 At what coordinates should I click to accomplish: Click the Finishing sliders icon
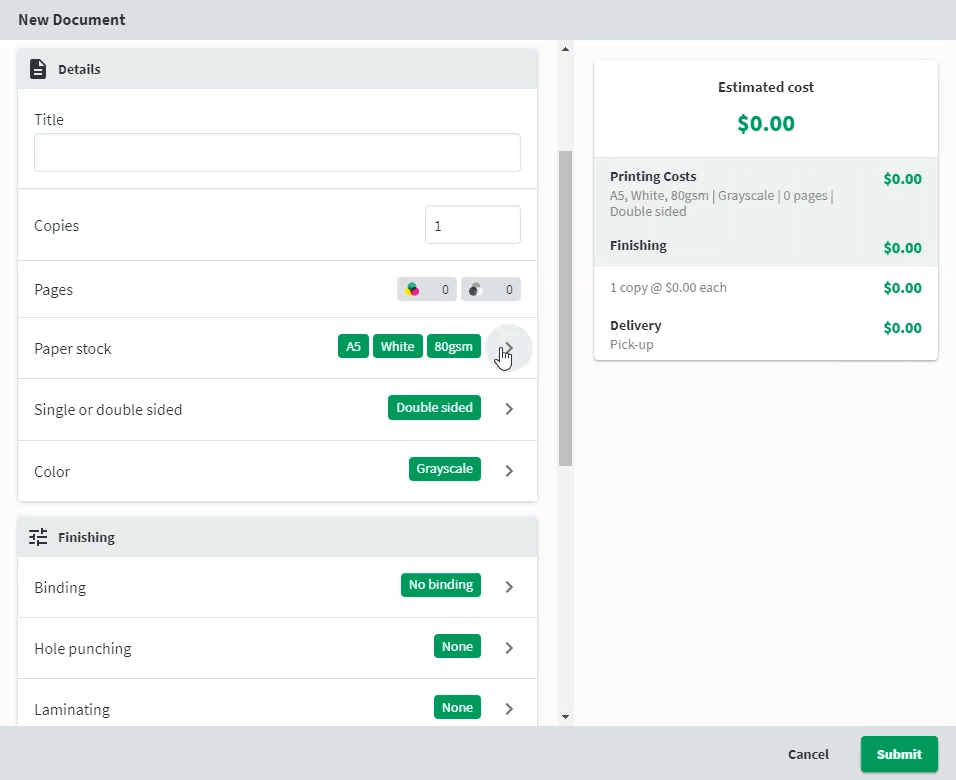38,537
